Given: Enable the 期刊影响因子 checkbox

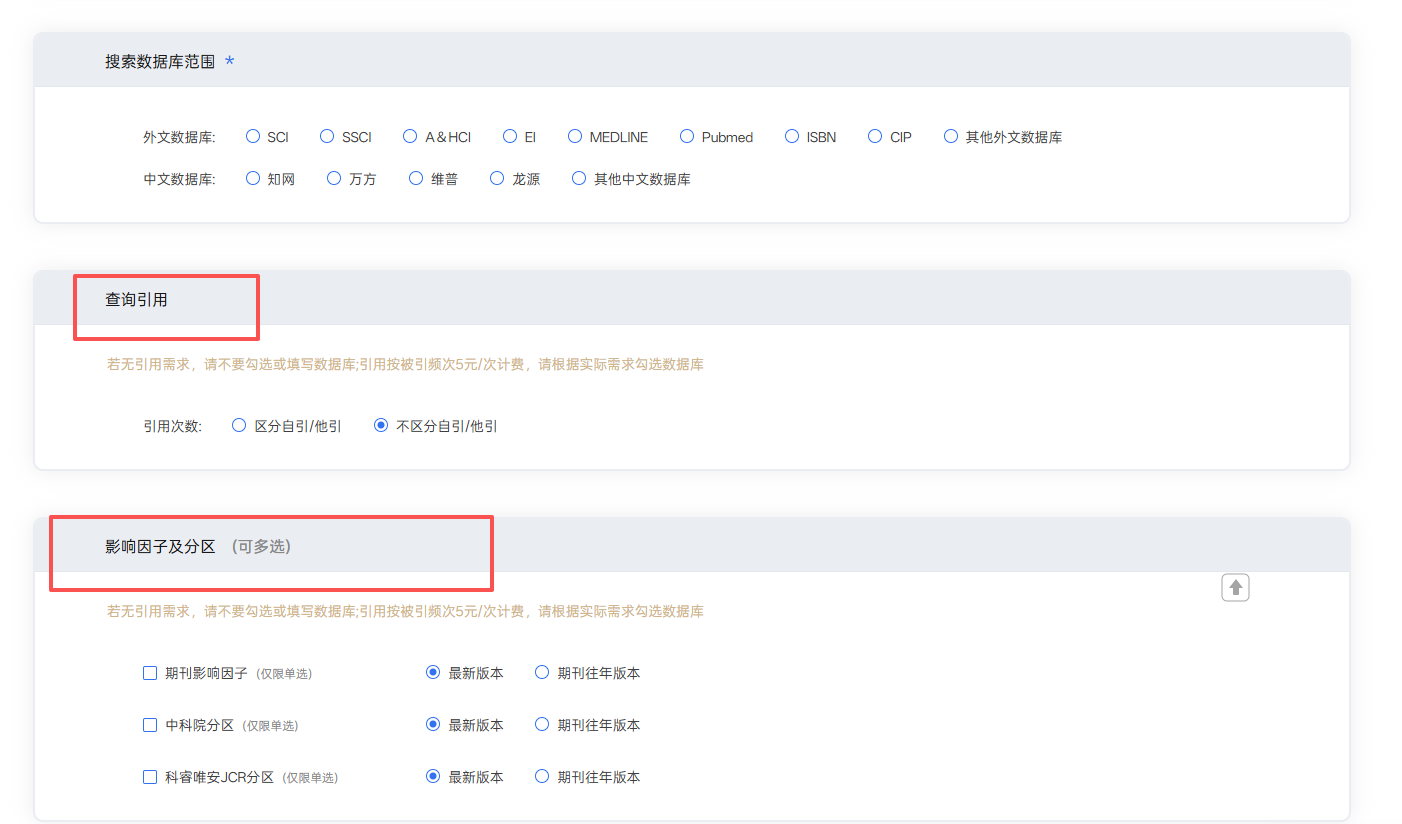Looking at the screenshot, I should 150,672.
